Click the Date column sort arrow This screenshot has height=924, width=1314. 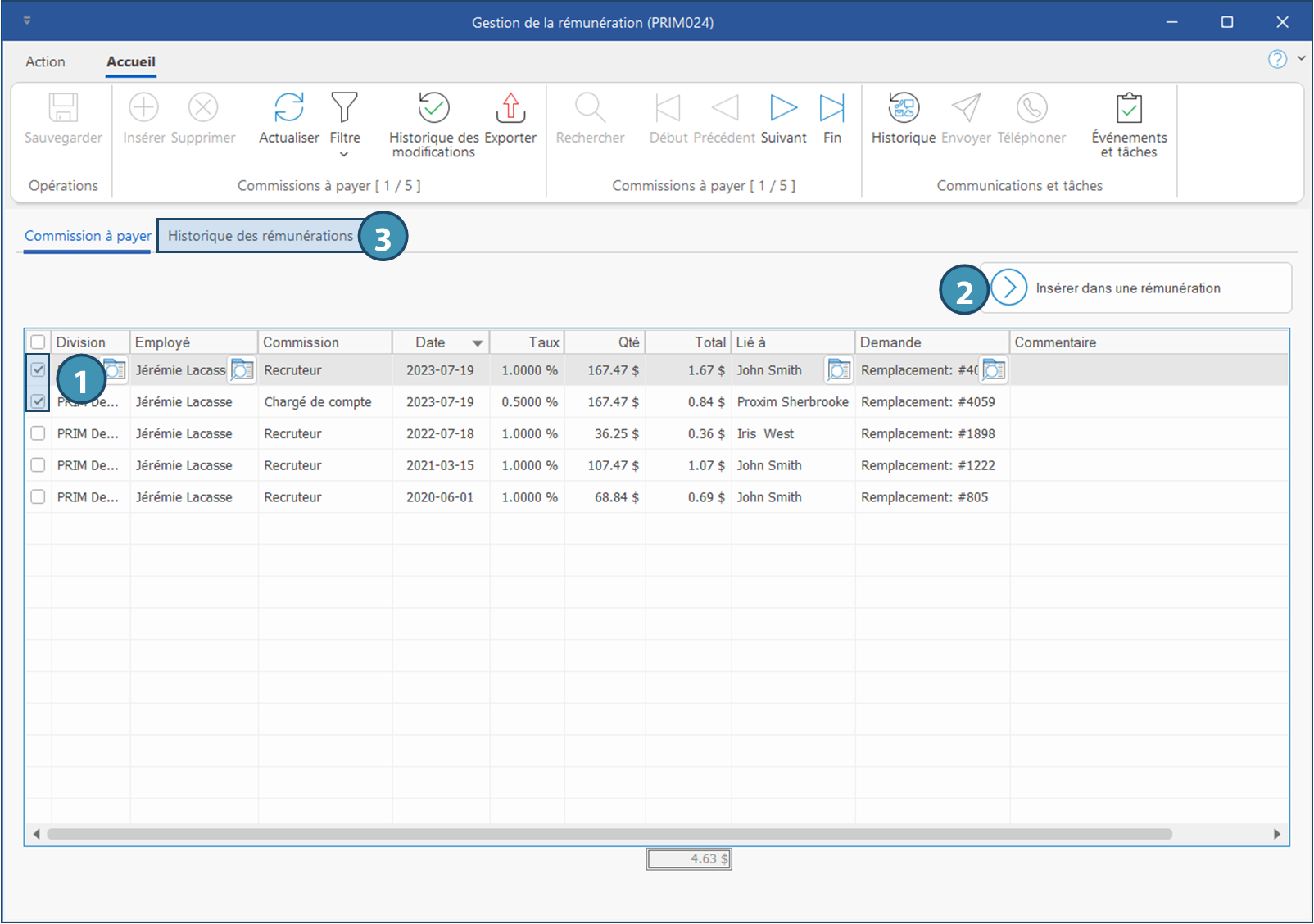click(477, 343)
